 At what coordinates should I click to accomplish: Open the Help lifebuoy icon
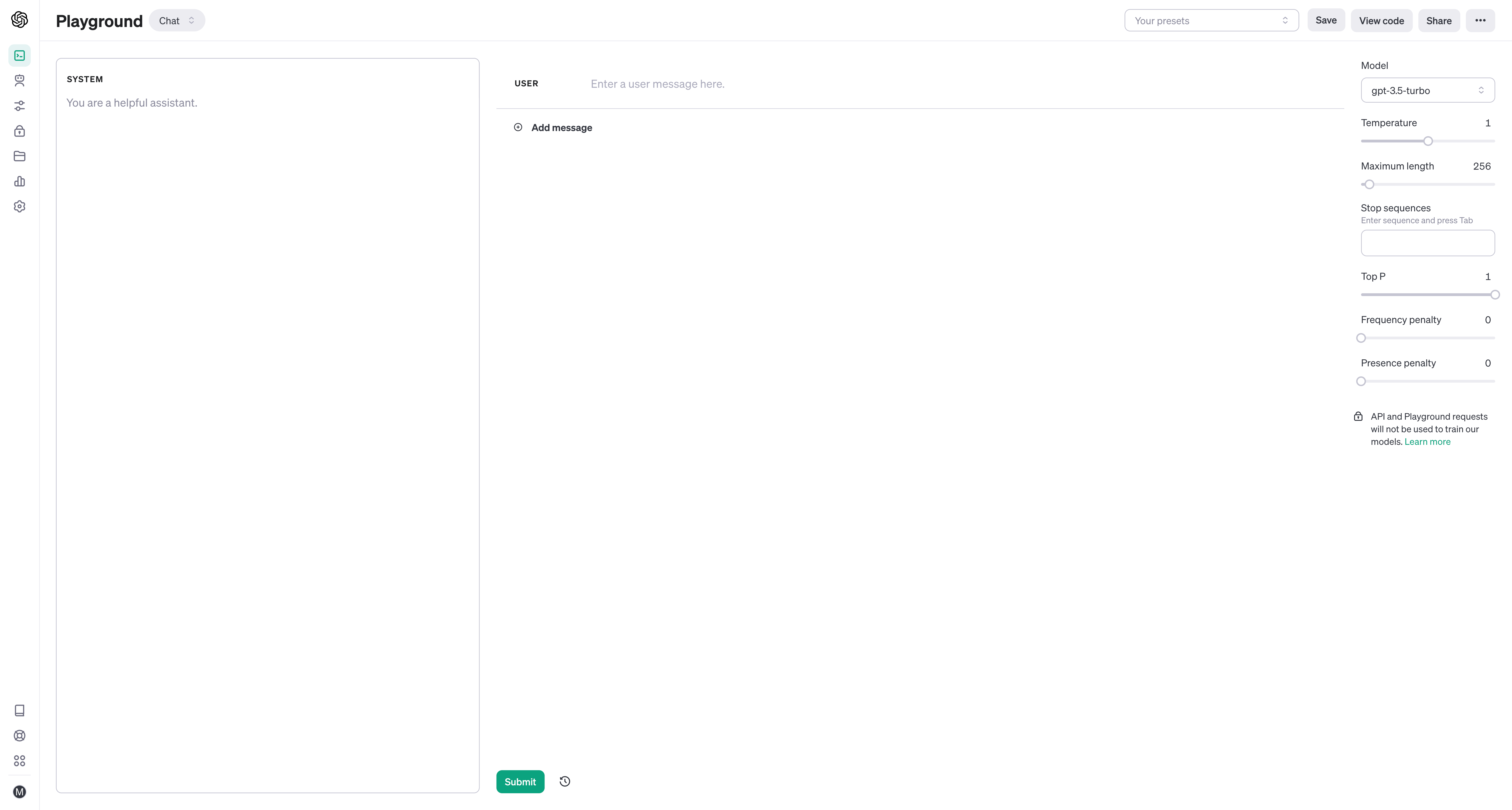19,736
